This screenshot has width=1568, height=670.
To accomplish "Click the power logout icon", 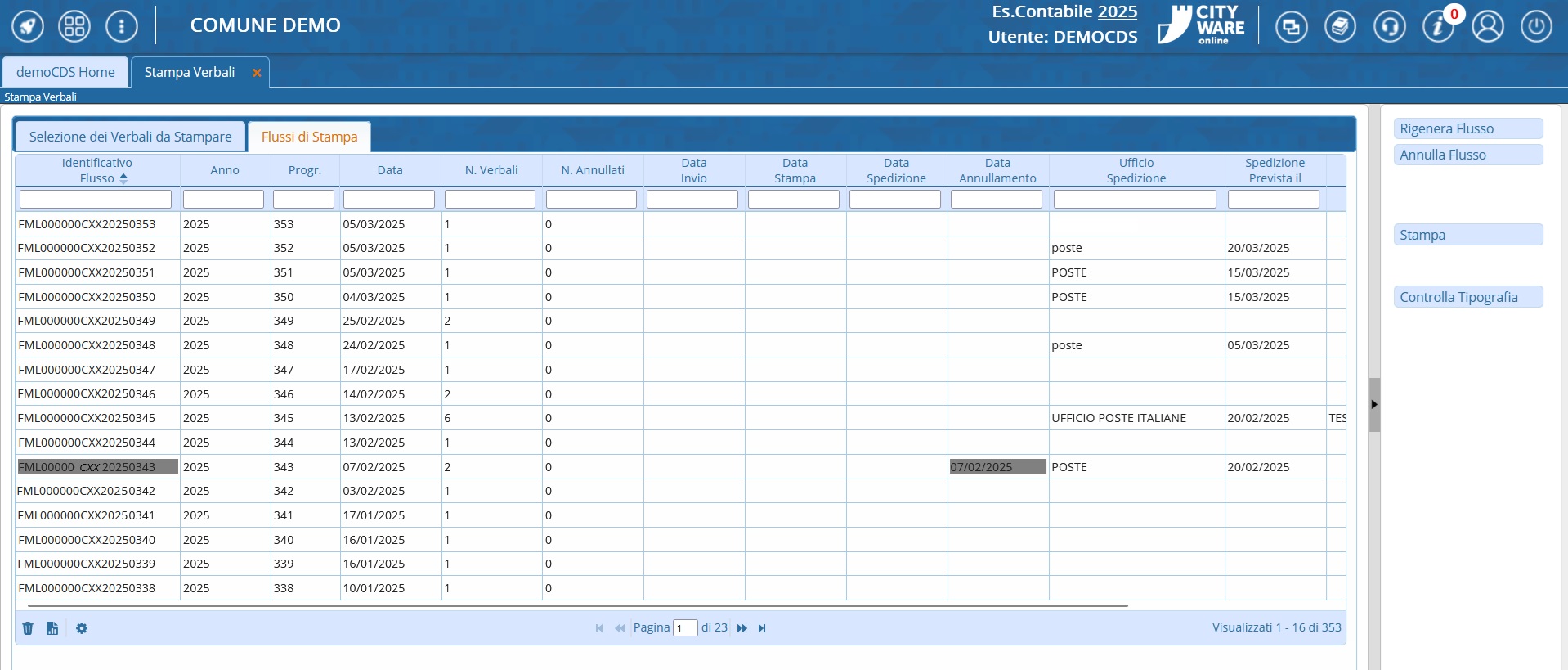I will pyautogui.click(x=1536, y=26).
